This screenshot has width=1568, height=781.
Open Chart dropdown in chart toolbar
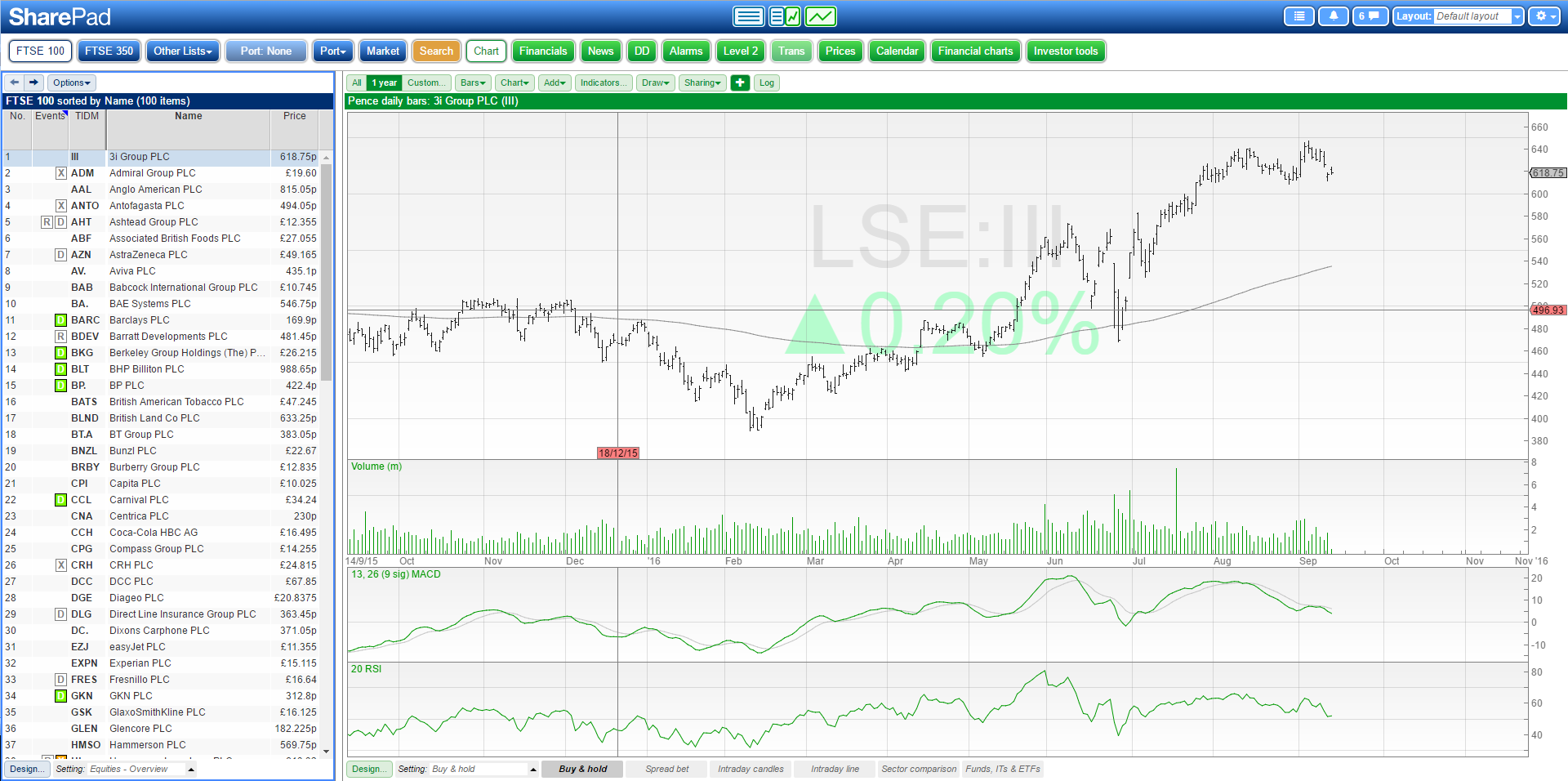pos(515,83)
